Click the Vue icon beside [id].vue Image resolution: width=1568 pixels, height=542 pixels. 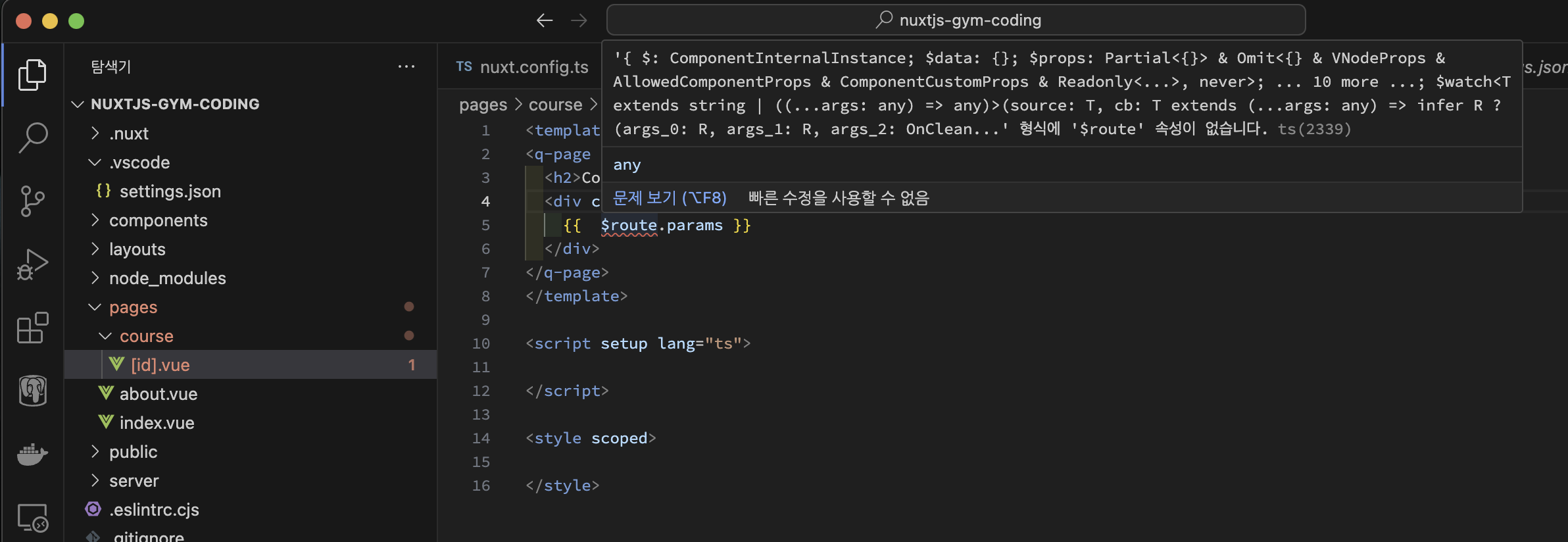[117, 364]
